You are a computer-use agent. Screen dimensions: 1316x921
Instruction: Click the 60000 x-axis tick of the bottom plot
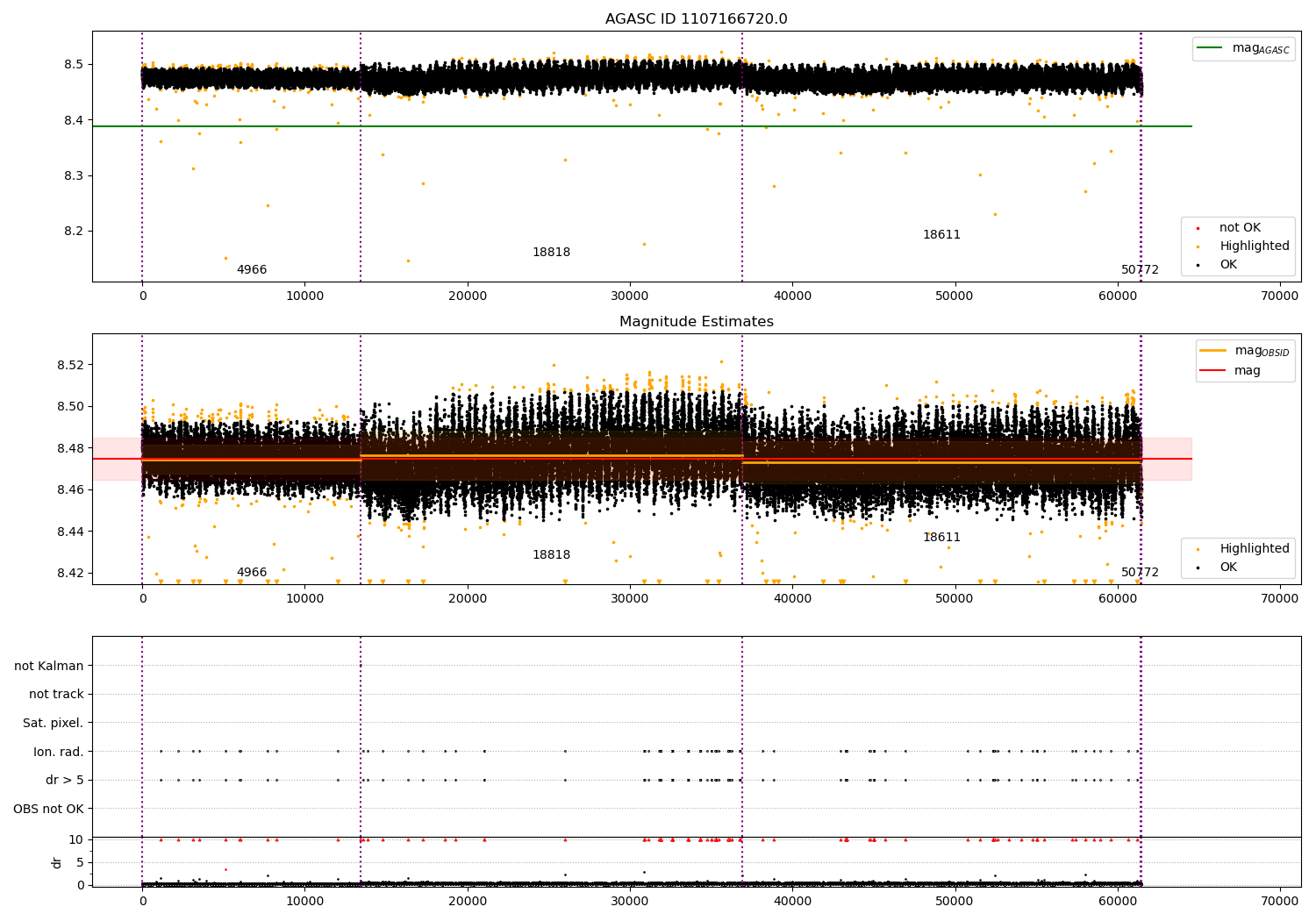point(1117,900)
